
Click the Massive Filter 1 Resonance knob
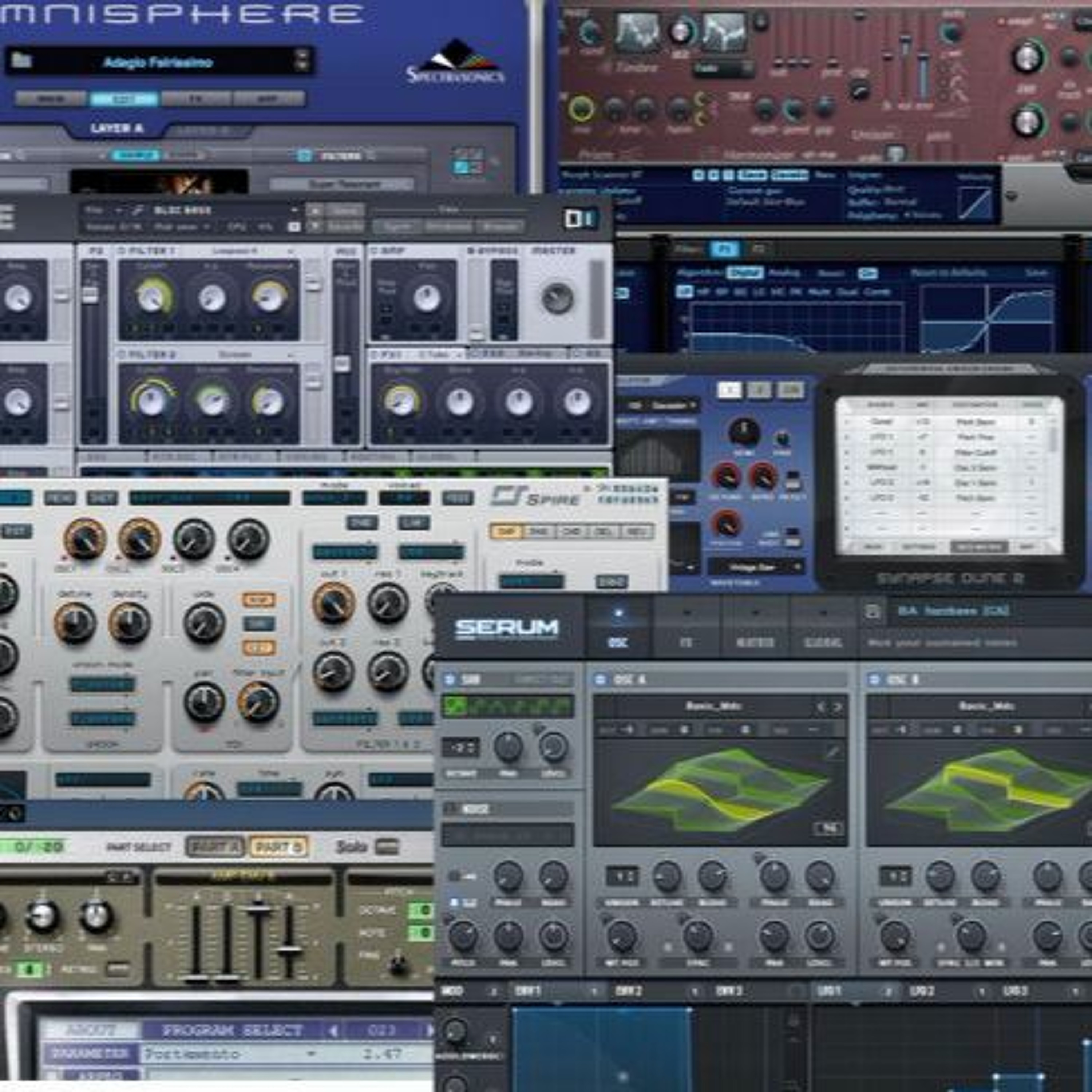270,297
